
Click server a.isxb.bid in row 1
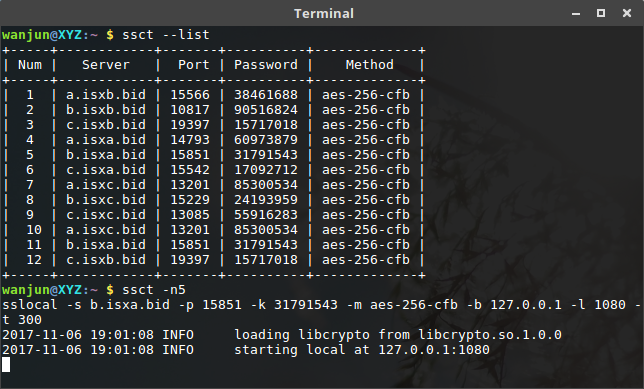coord(106,95)
